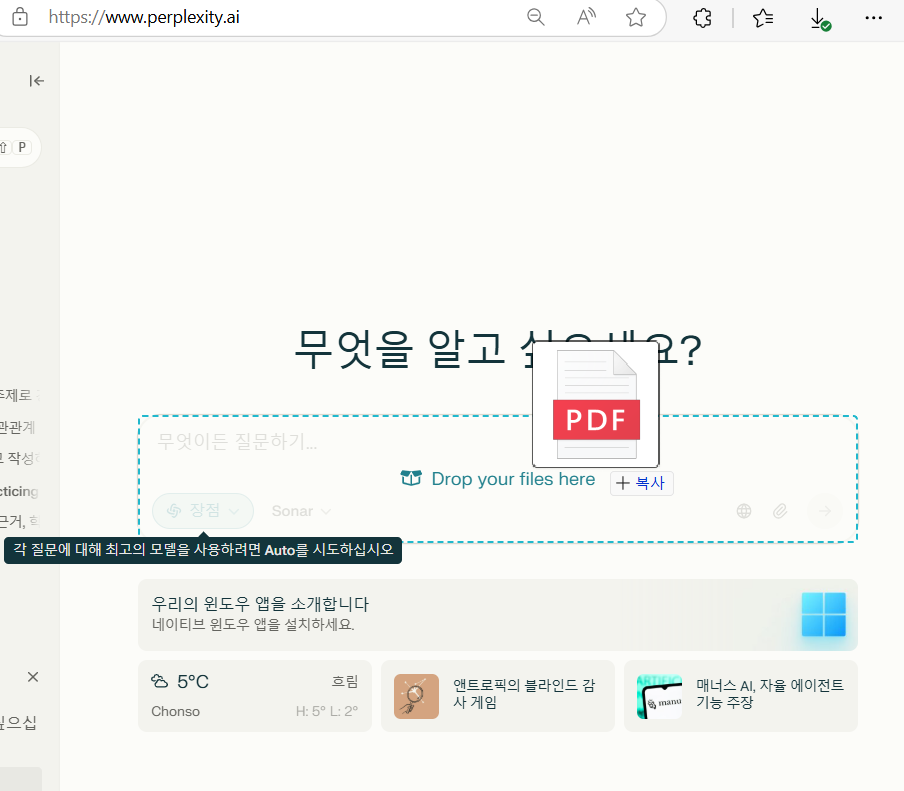Click the cloudy weather icon
904x791 pixels.
pos(160,681)
